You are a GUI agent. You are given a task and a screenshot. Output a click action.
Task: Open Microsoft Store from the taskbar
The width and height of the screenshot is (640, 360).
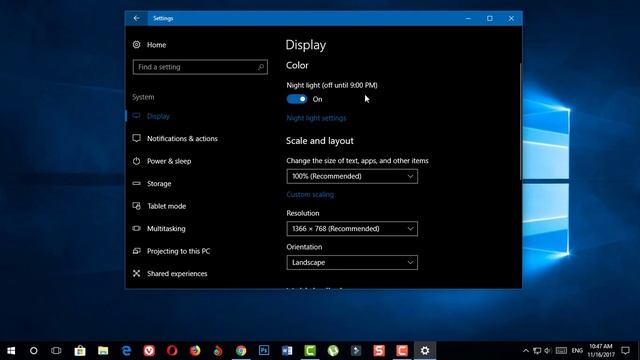(x=80, y=351)
